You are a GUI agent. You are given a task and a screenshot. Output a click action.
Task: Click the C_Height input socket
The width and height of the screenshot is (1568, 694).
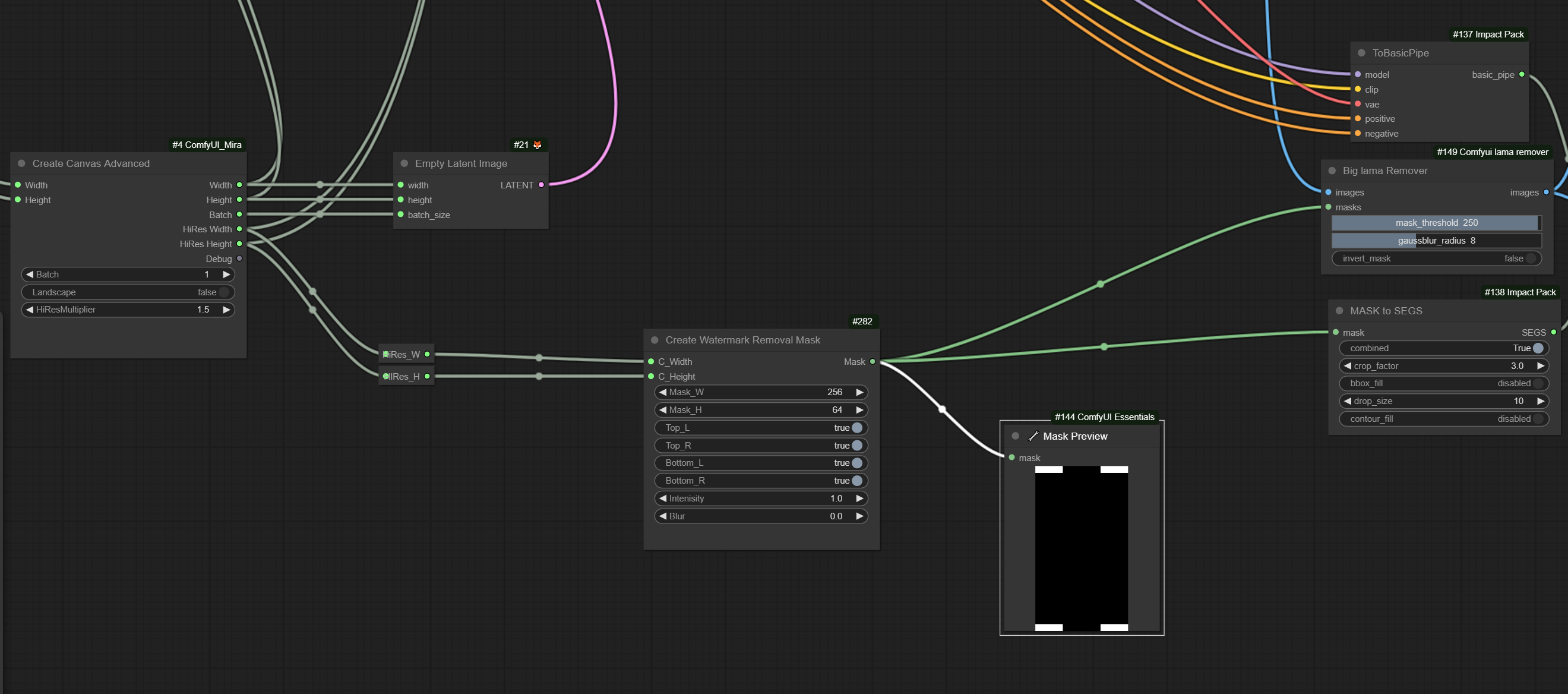(x=651, y=376)
